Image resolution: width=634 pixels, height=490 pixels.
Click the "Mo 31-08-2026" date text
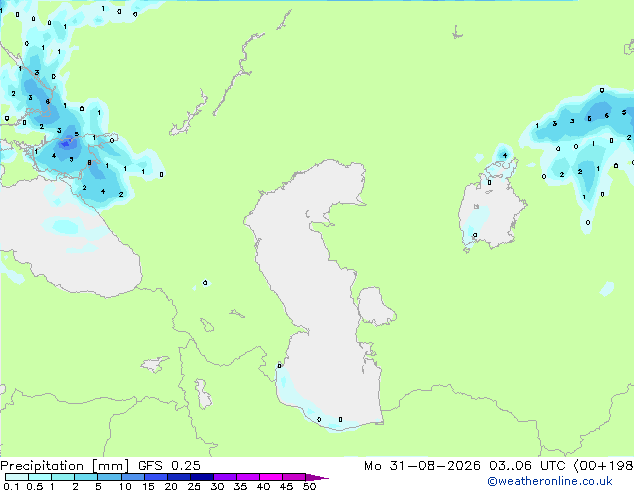[422, 466]
